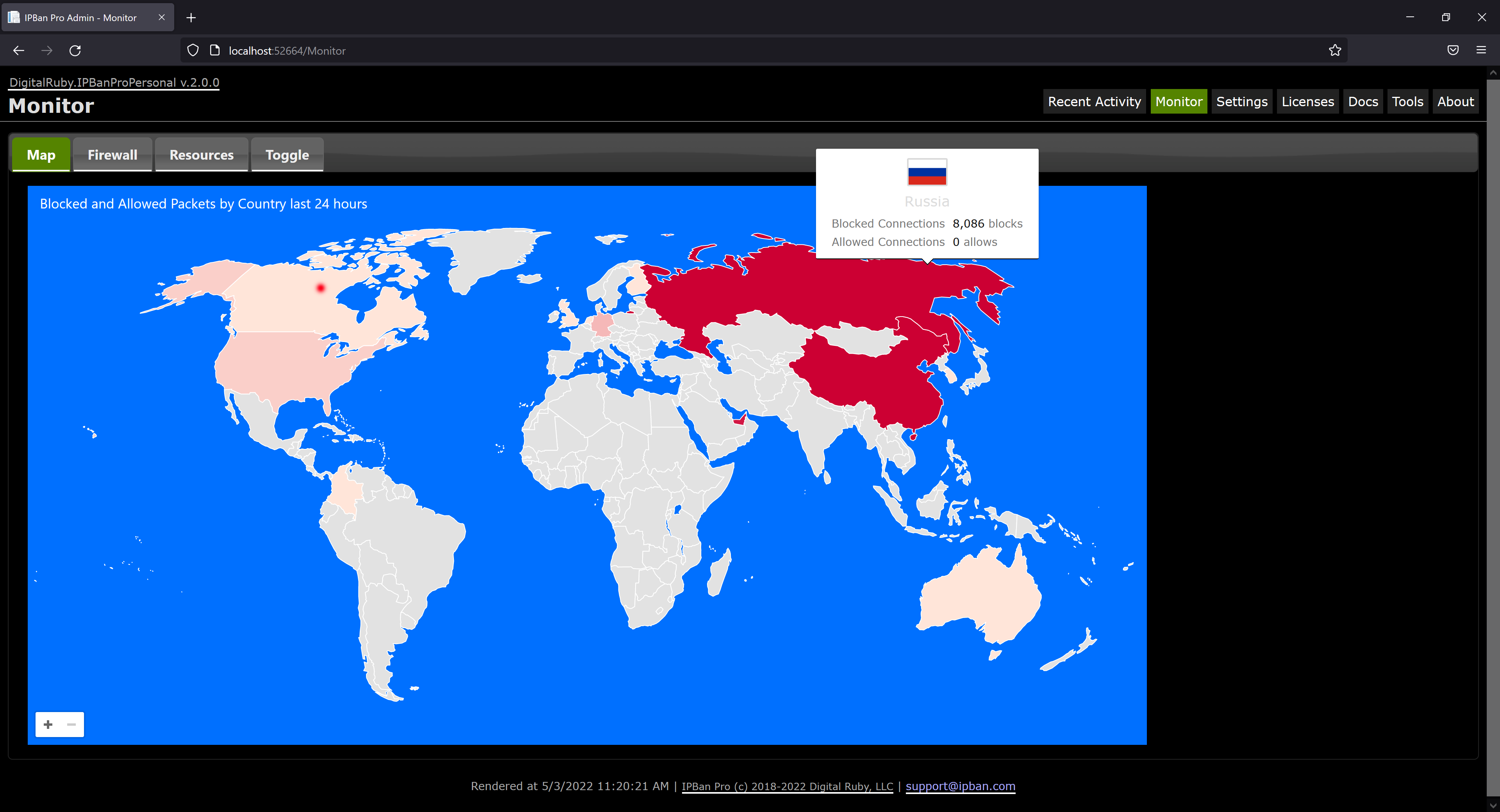Minimize the browser window

(1410, 18)
